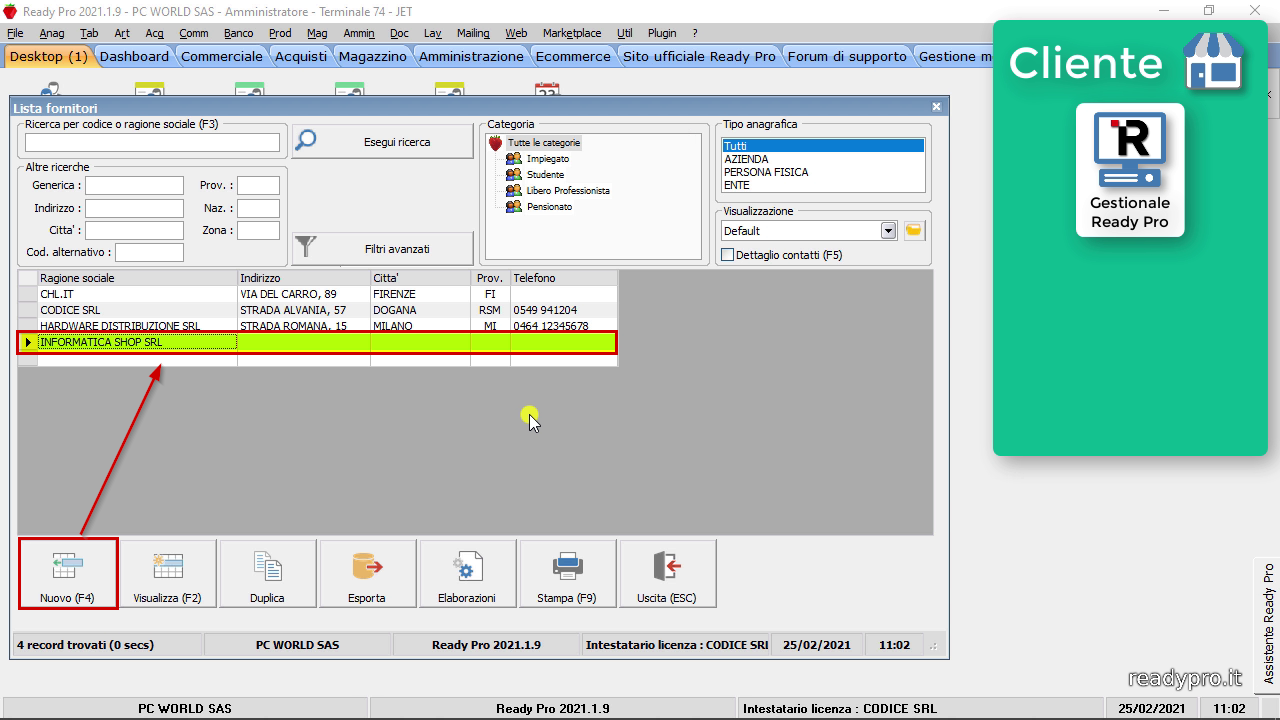The height and width of the screenshot is (720, 1280).
Task: Sort by Ragione sociale column header
Action: [x=137, y=278]
